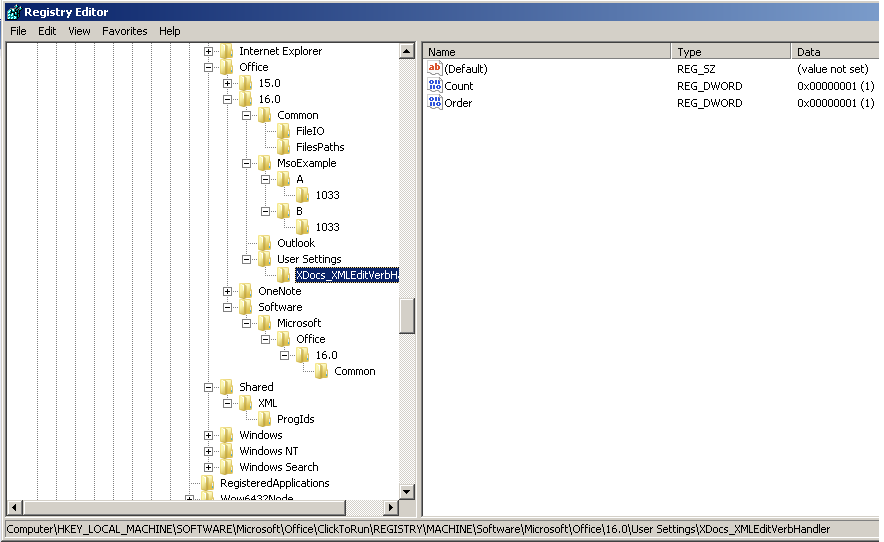Click the Outlook folder icon
The width and height of the screenshot is (884, 542).
[x=264, y=243]
